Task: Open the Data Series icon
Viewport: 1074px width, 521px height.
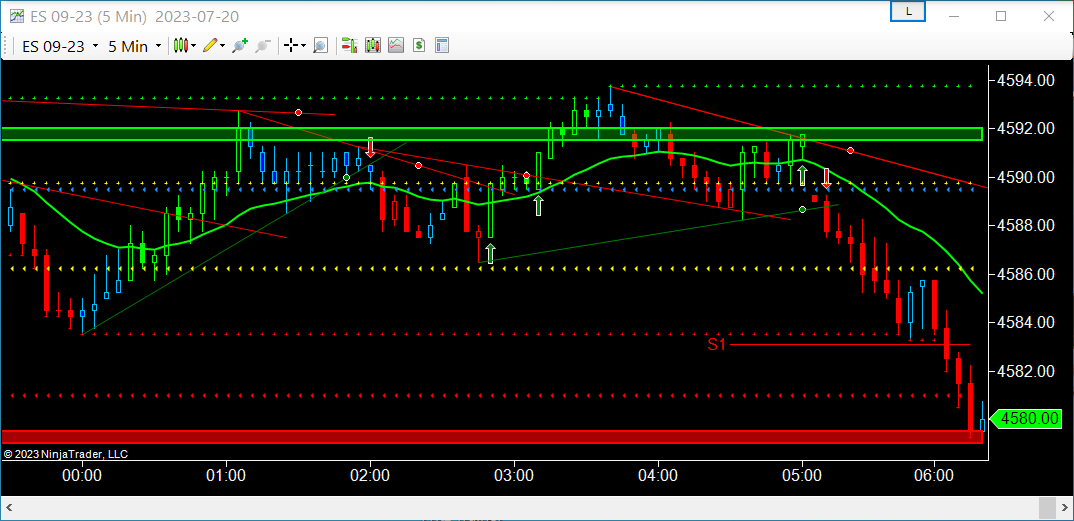Action: click(373, 46)
